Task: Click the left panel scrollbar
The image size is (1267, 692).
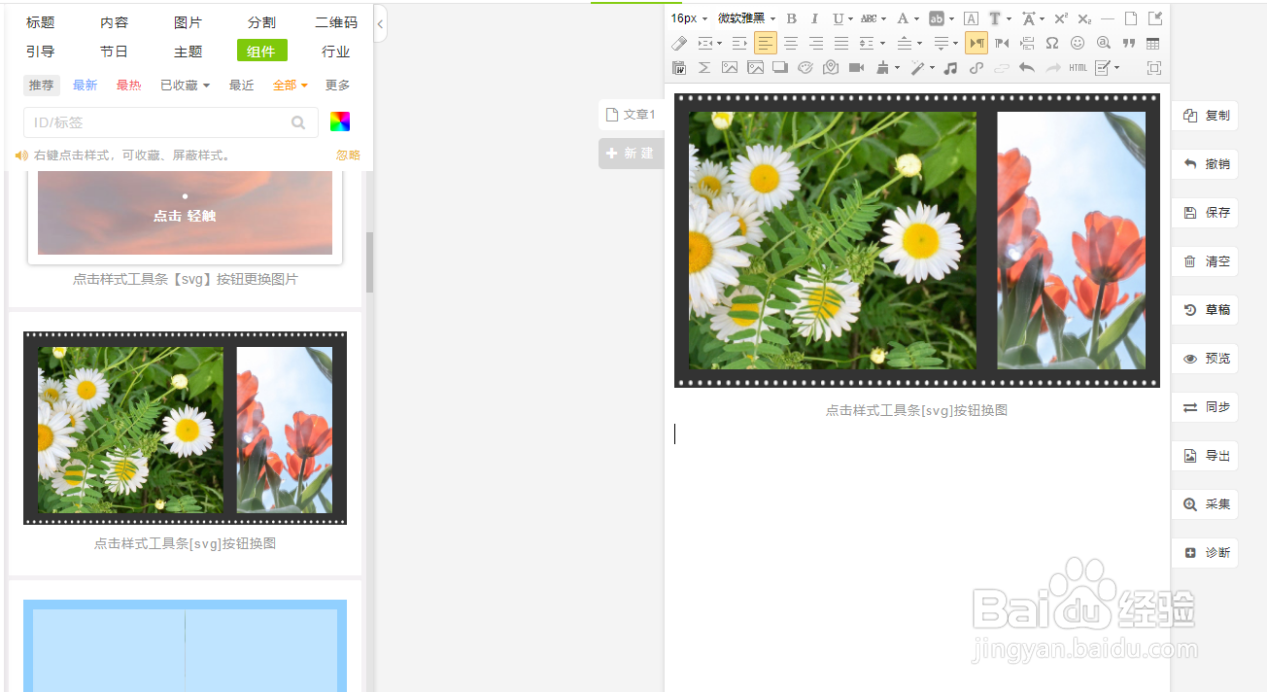Action: tap(369, 262)
